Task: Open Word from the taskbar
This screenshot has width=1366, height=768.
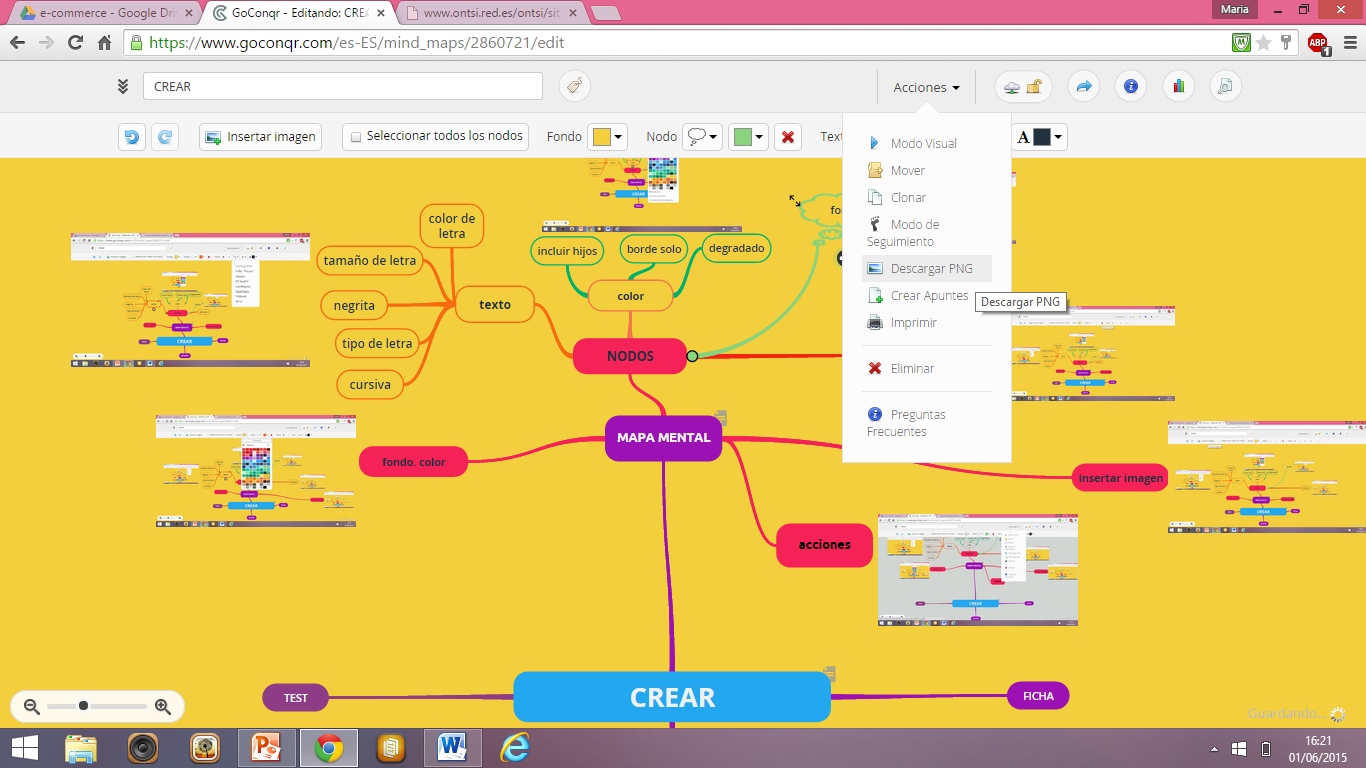Action: pyautogui.click(x=453, y=748)
